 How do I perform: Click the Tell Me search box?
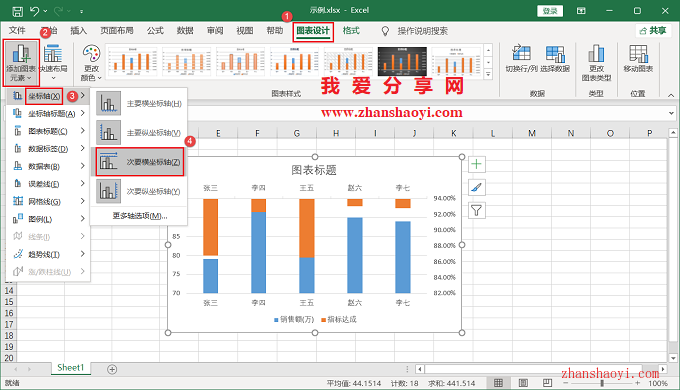pyautogui.click(x=422, y=31)
